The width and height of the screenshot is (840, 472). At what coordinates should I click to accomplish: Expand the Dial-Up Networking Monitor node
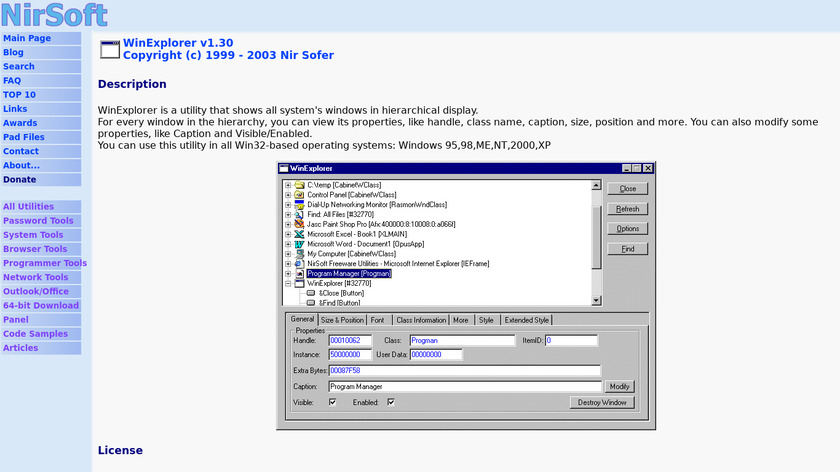[x=288, y=205]
